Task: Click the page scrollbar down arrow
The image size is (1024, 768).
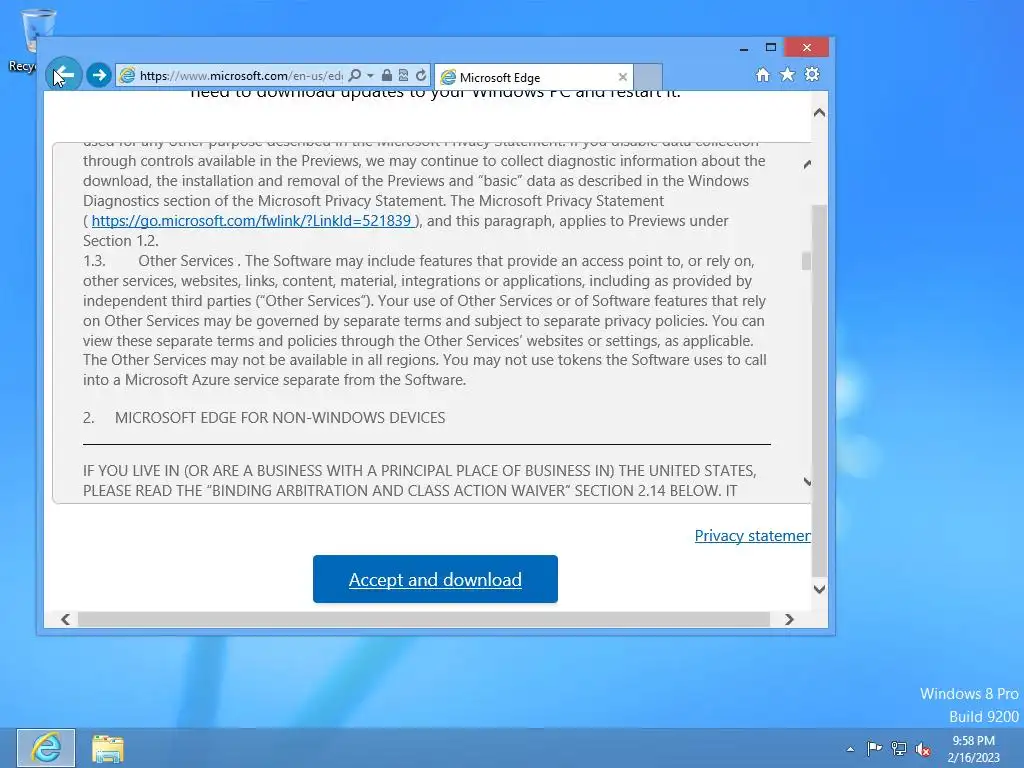Action: (x=819, y=589)
